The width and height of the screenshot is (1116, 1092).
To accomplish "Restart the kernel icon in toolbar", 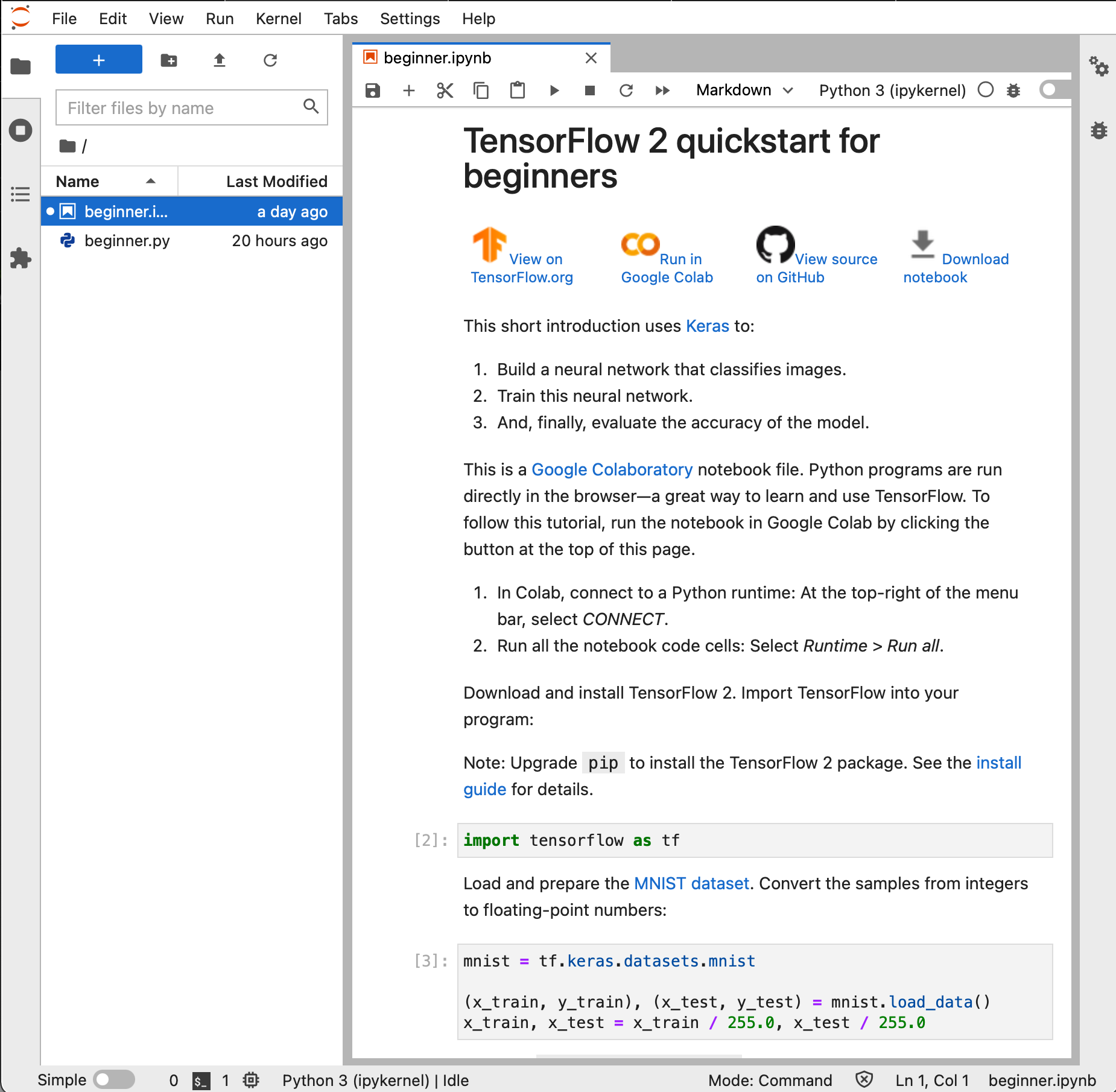I will coord(626,90).
